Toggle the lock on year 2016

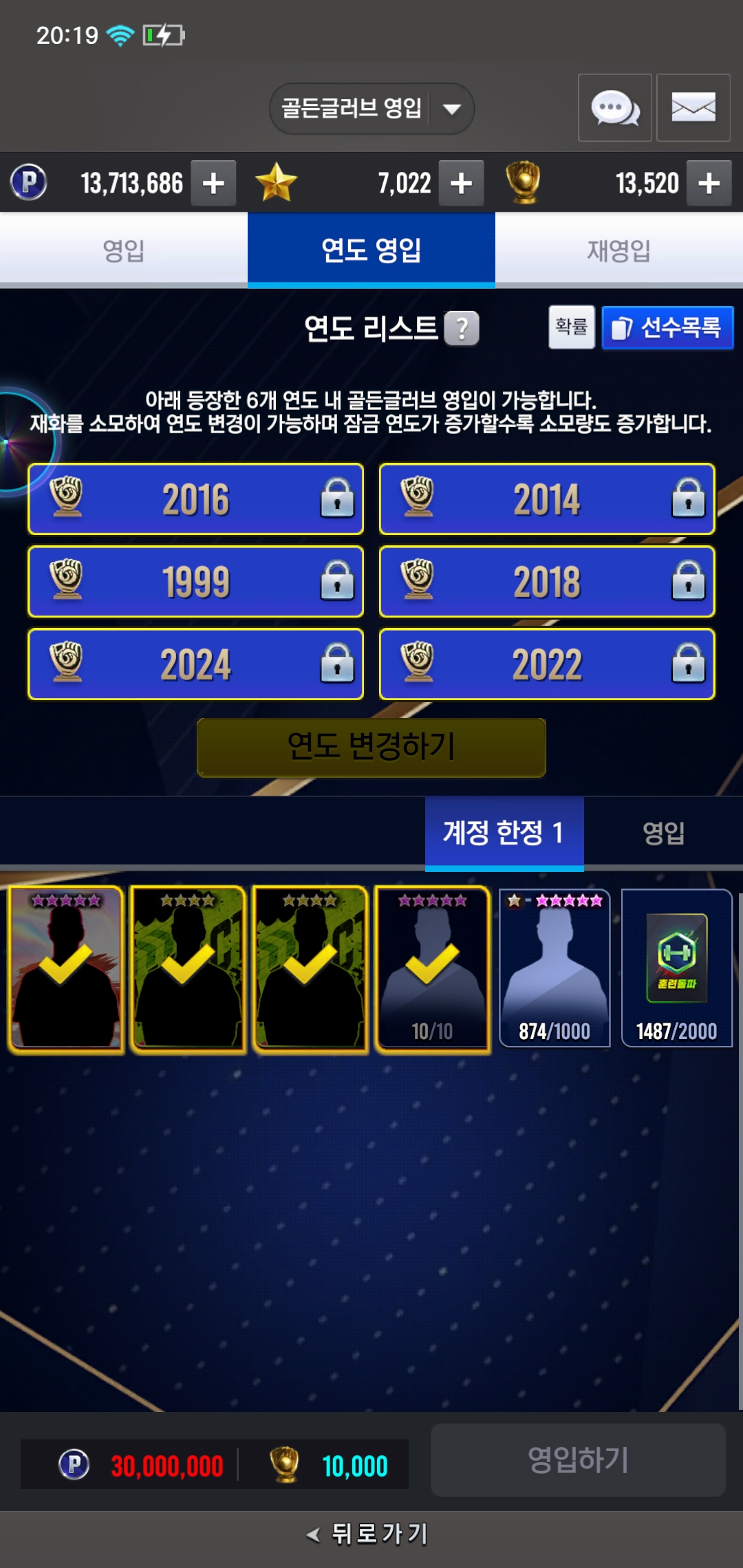pyautogui.click(x=337, y=498)
